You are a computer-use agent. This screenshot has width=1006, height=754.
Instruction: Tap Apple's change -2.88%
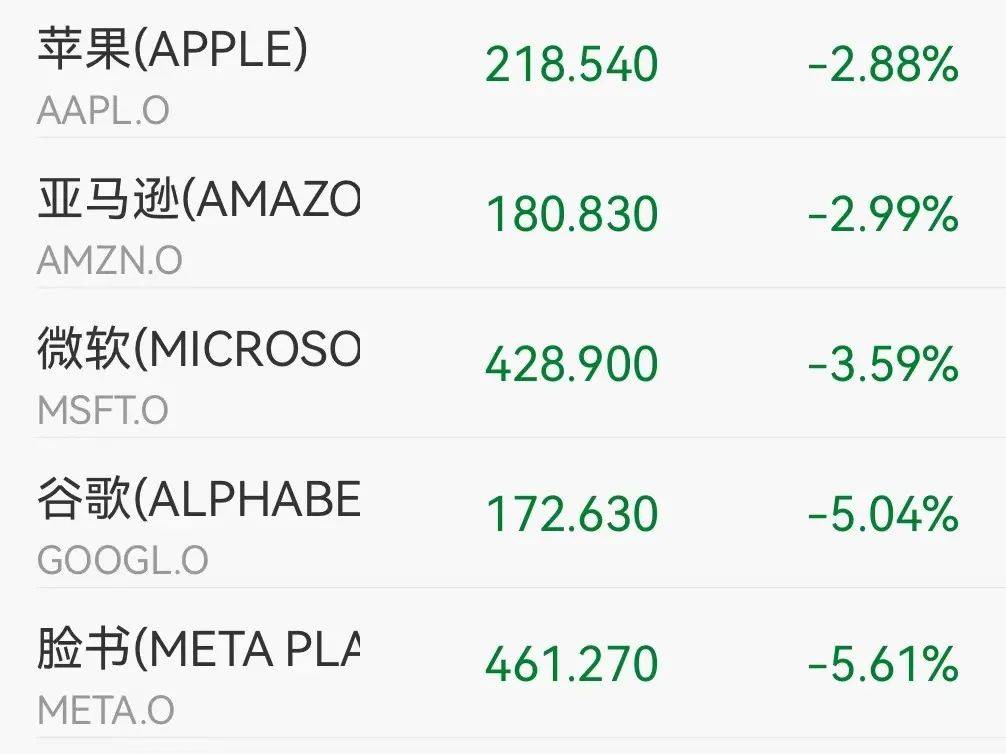click(883, 64)
